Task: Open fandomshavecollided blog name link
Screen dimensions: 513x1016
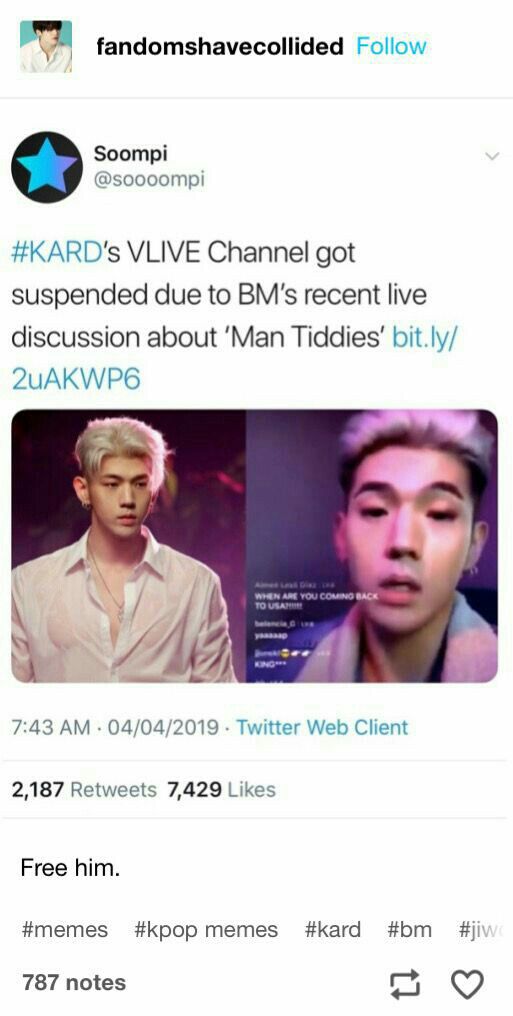Action: [220, 46]
